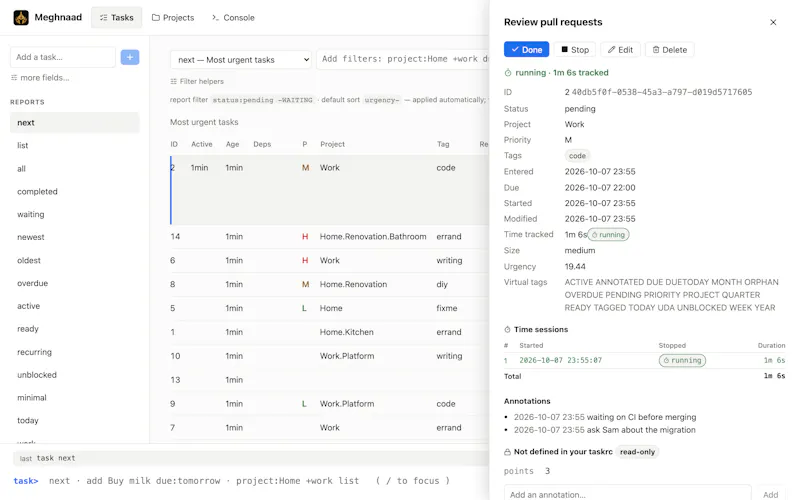Select task 5 Home fixme row

tap(330, 308)
